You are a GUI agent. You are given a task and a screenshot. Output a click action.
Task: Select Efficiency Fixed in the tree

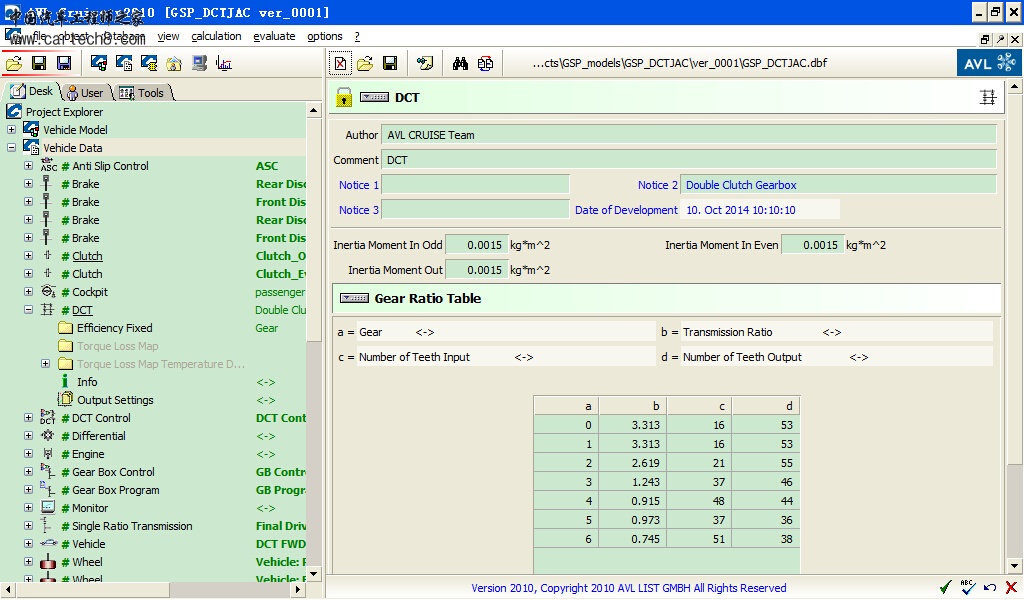pos(114,328)
